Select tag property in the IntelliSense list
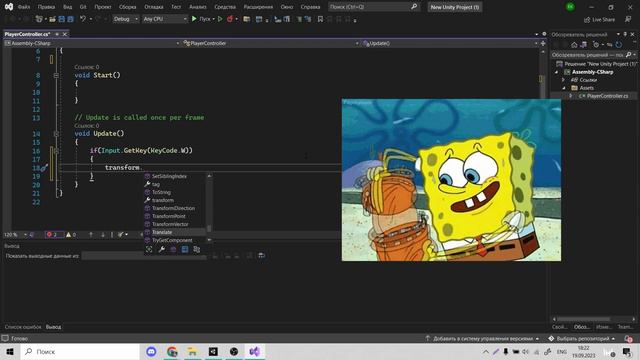 (175, 184)
